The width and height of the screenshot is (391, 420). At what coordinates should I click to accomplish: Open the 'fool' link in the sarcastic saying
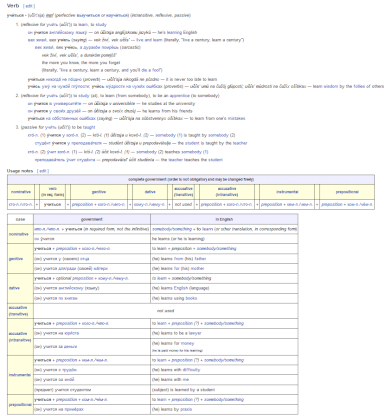click(157, 70)
